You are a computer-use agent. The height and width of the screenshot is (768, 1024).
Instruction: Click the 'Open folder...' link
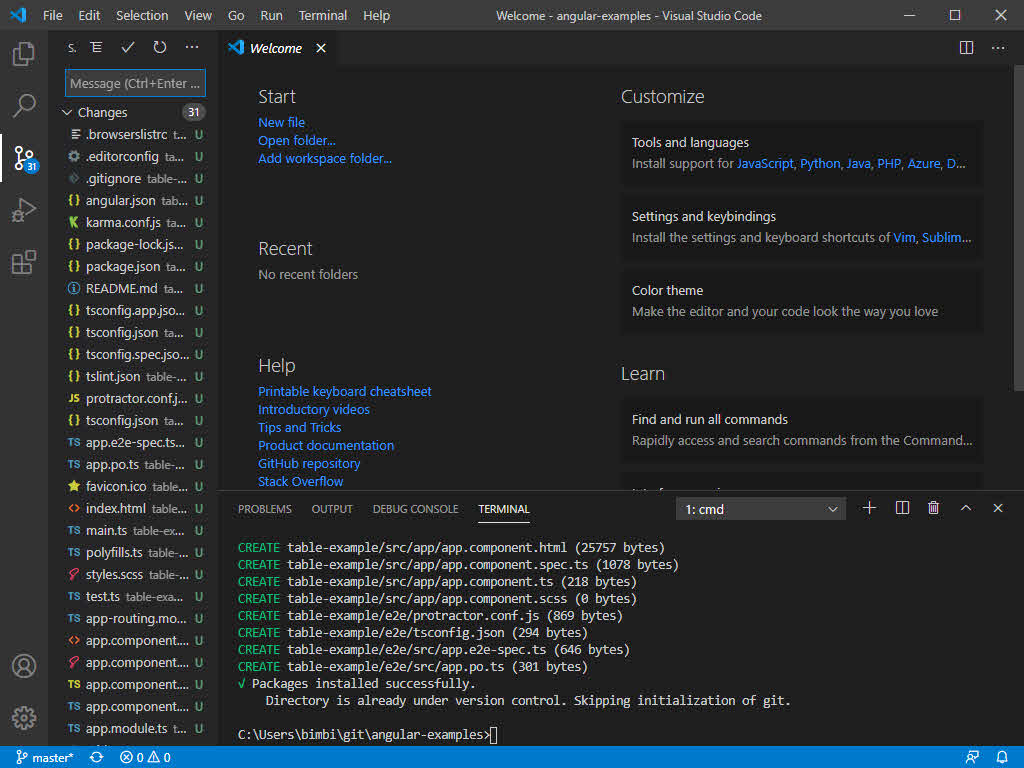297,141
